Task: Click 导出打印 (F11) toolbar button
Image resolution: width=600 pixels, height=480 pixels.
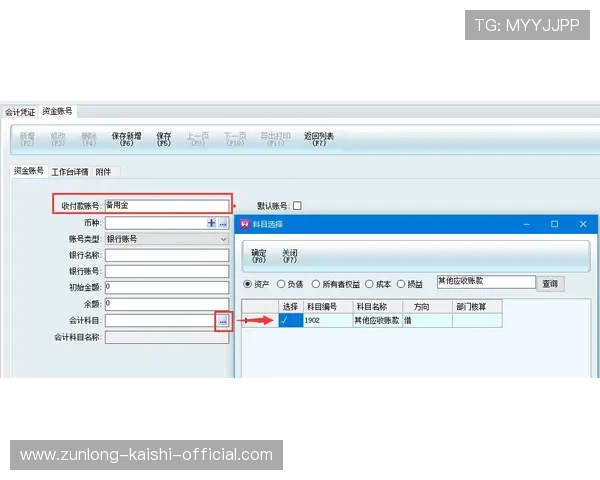Action: (x=276, y=139)
